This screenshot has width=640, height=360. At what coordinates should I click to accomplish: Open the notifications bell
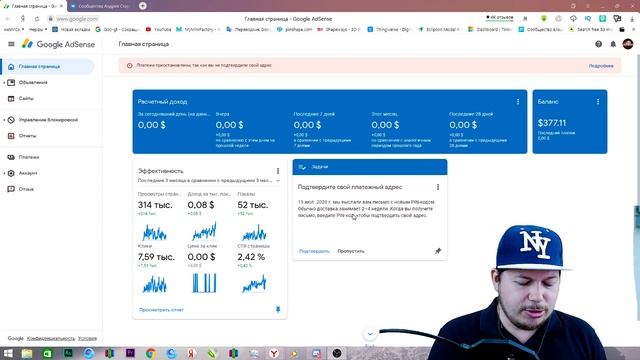(613, 44)
